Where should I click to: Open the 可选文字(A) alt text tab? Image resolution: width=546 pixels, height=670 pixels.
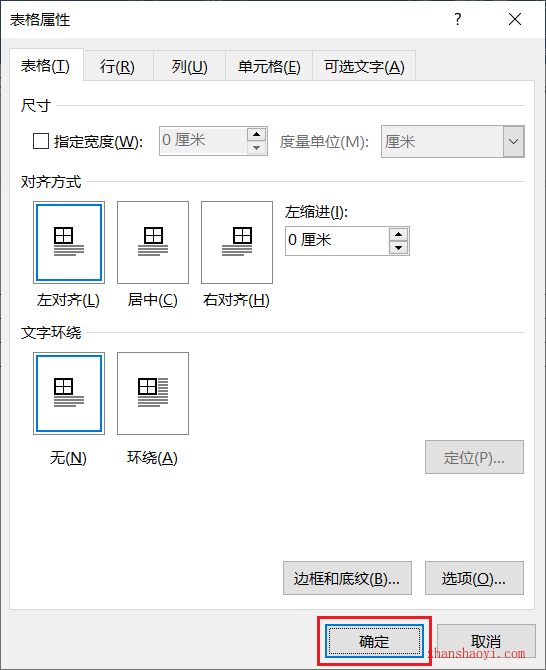[x=364, y=66]
